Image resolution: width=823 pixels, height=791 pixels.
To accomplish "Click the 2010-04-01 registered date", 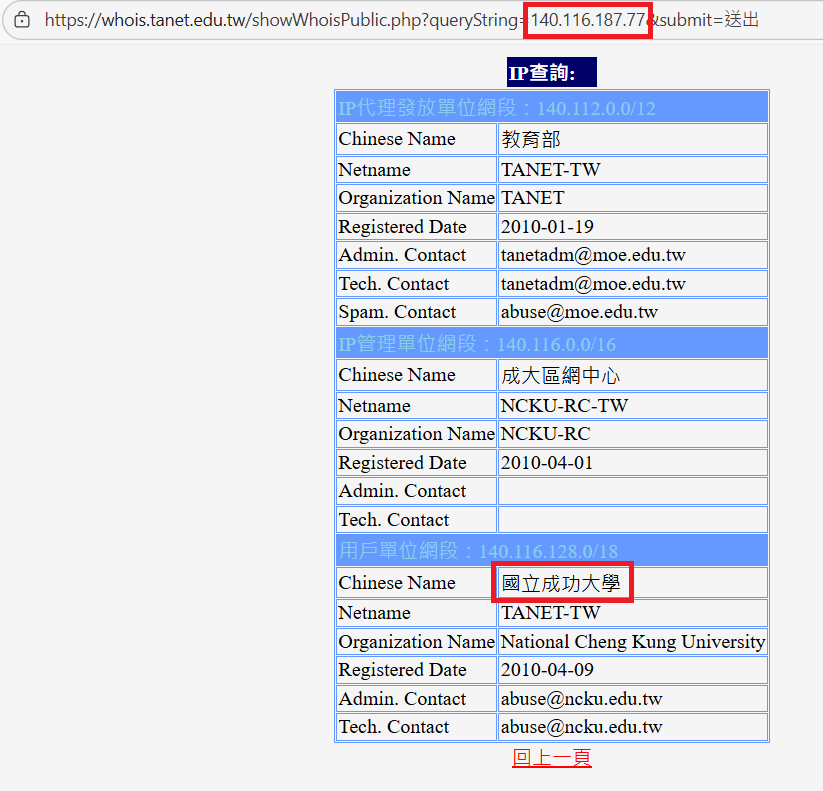I will (x=632, y=462).
